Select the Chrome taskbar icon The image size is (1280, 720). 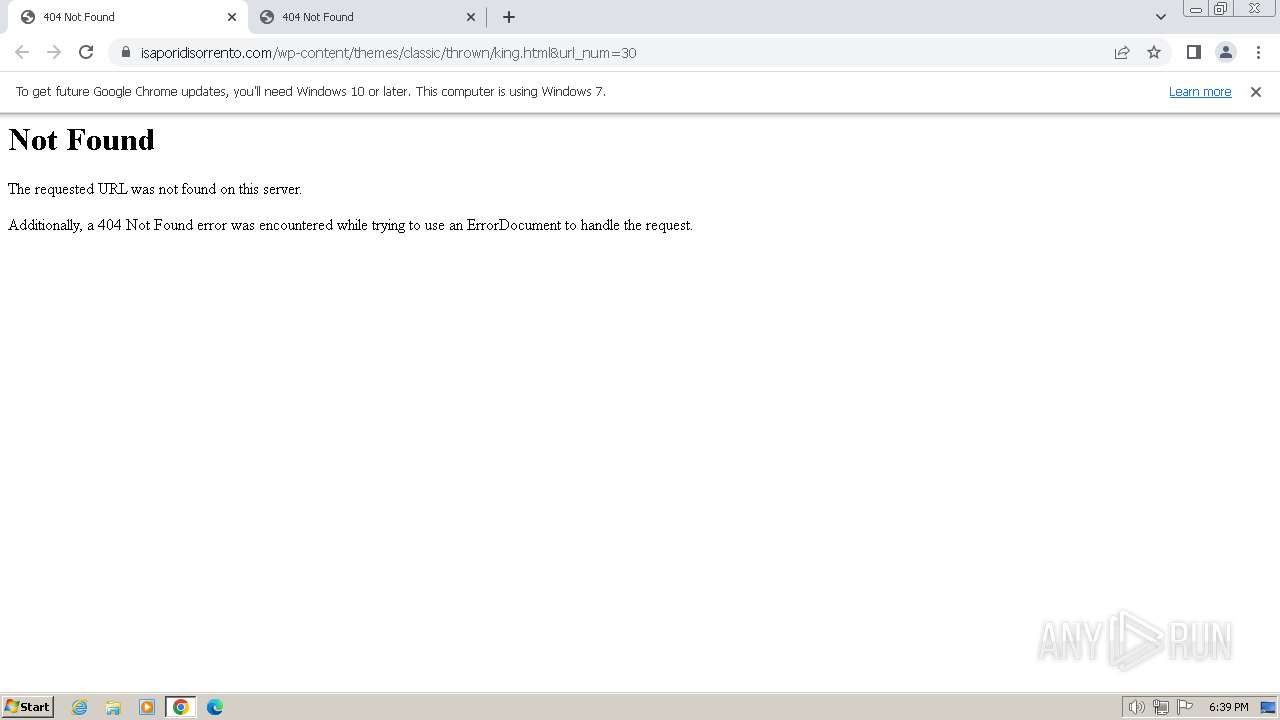click(181, 707)
